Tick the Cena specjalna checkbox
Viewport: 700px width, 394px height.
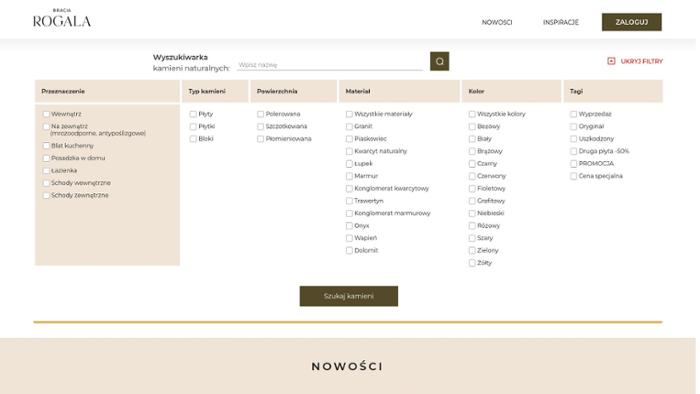[x=573, y=176]
